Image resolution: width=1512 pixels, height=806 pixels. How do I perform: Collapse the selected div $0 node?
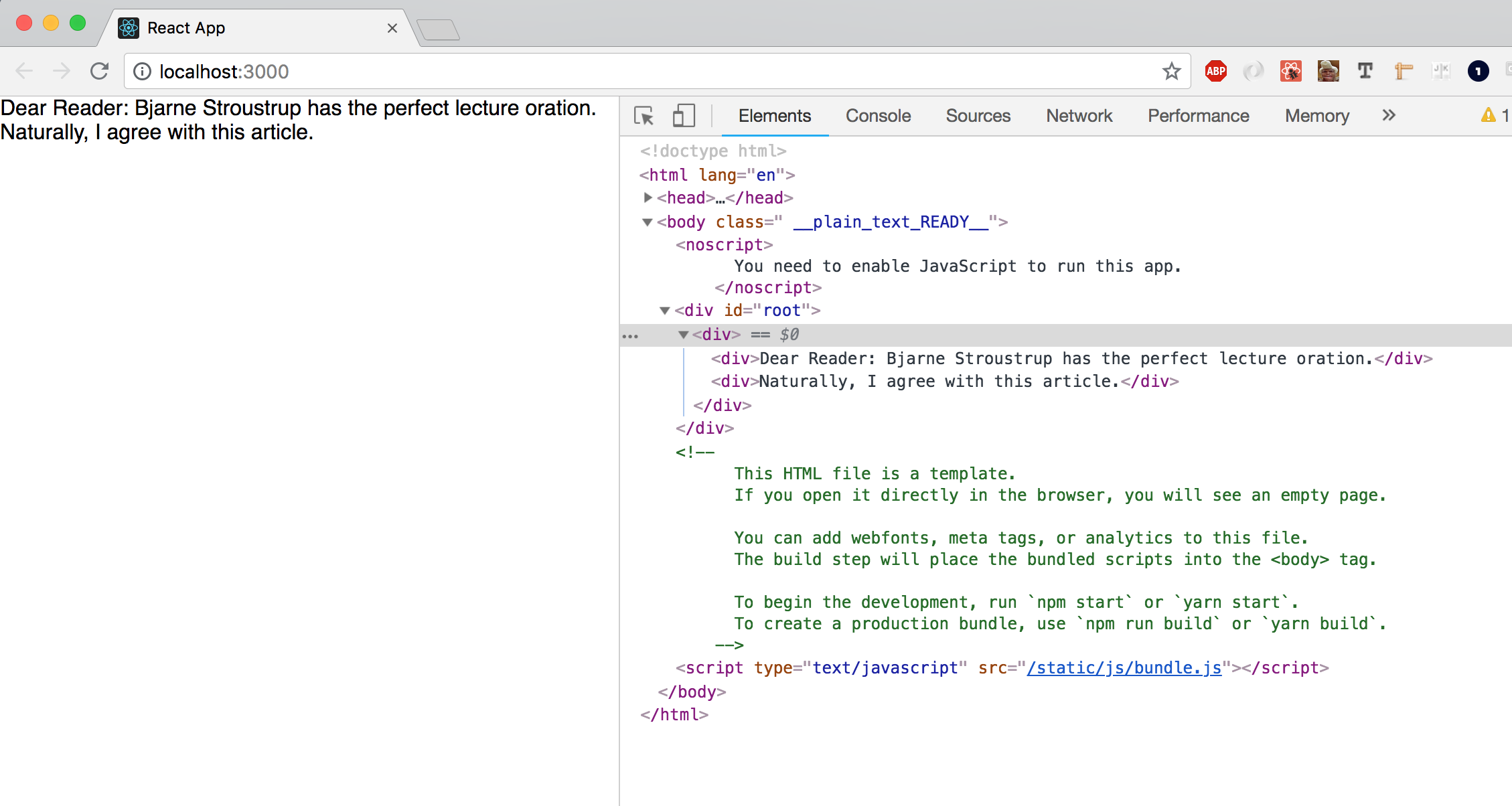[x=683, y=335]
